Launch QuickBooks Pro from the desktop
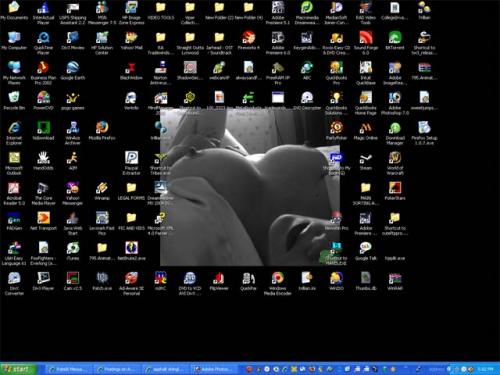 [x=336, y=73]
